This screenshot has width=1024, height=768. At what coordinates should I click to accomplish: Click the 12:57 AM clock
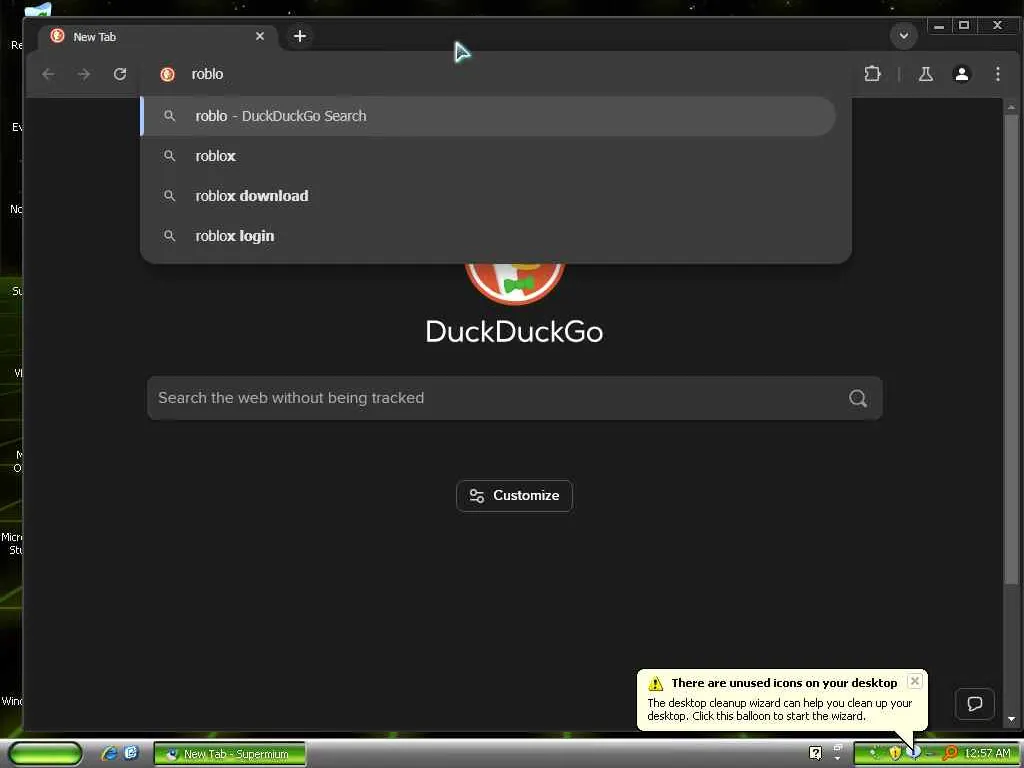tap(987, 754)
